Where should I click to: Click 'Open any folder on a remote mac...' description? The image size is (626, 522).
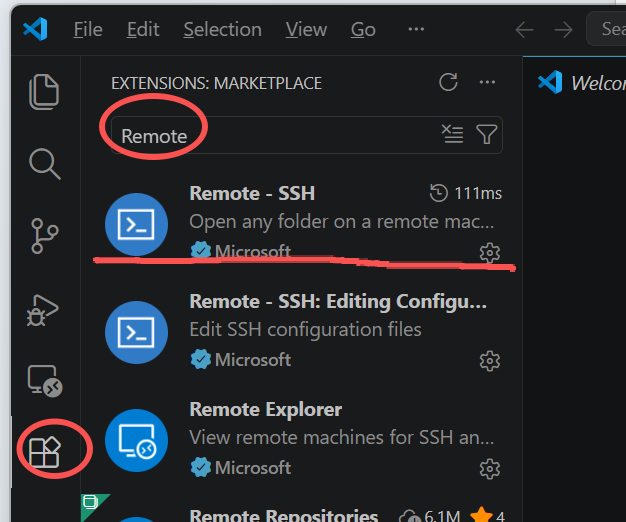342,221
